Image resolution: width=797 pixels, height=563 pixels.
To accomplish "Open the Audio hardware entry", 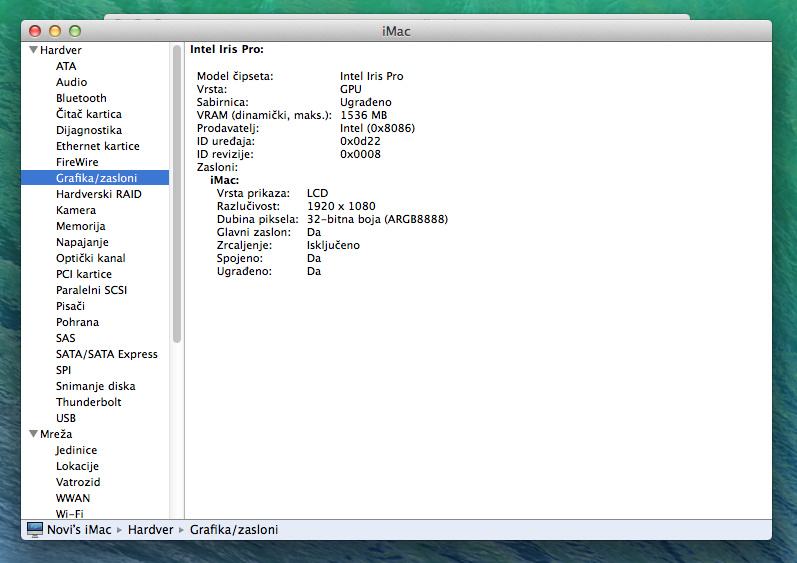I will (x=71, y=82).
